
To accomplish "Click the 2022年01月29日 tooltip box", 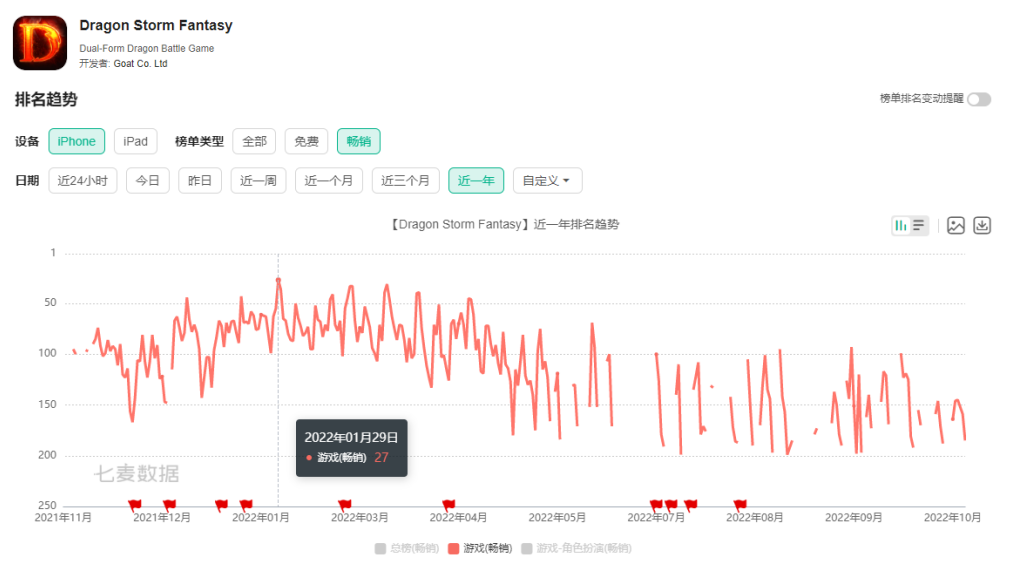I will point(352,448).
